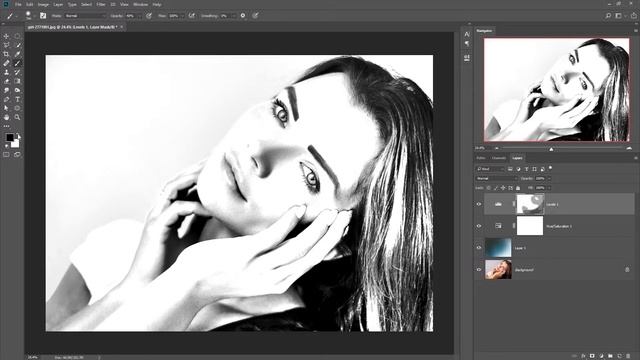Image resolution: width=640 pixels, height=360 pixels.
Task: Open the Filter menu
Action: click(x=101, y=4)
